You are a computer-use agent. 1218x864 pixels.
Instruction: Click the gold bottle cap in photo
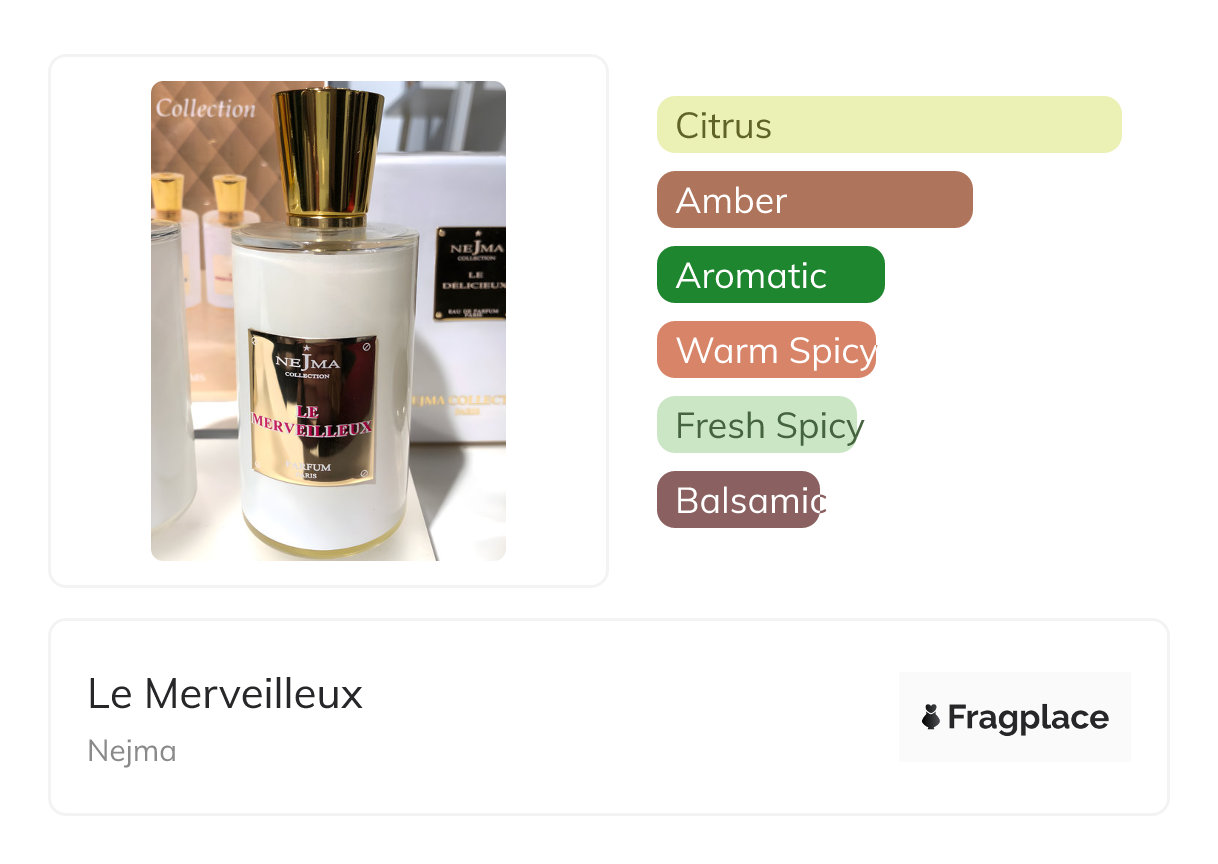click(329, 156)
